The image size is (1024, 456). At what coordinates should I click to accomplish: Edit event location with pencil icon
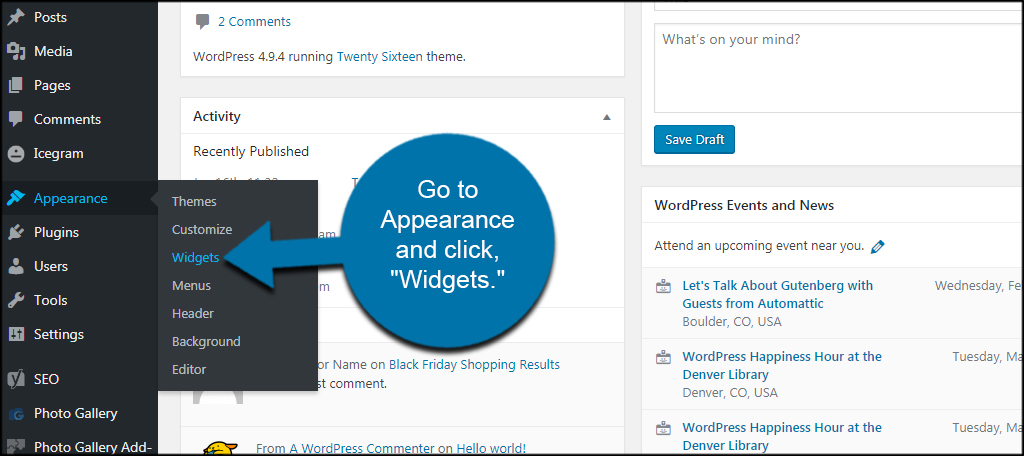878,246
